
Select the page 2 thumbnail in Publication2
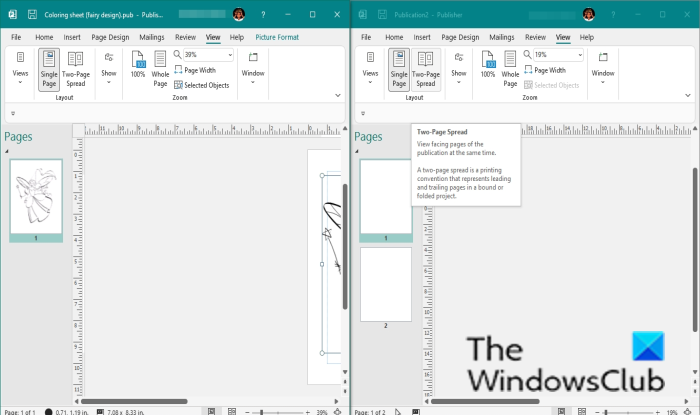point(385,284)
